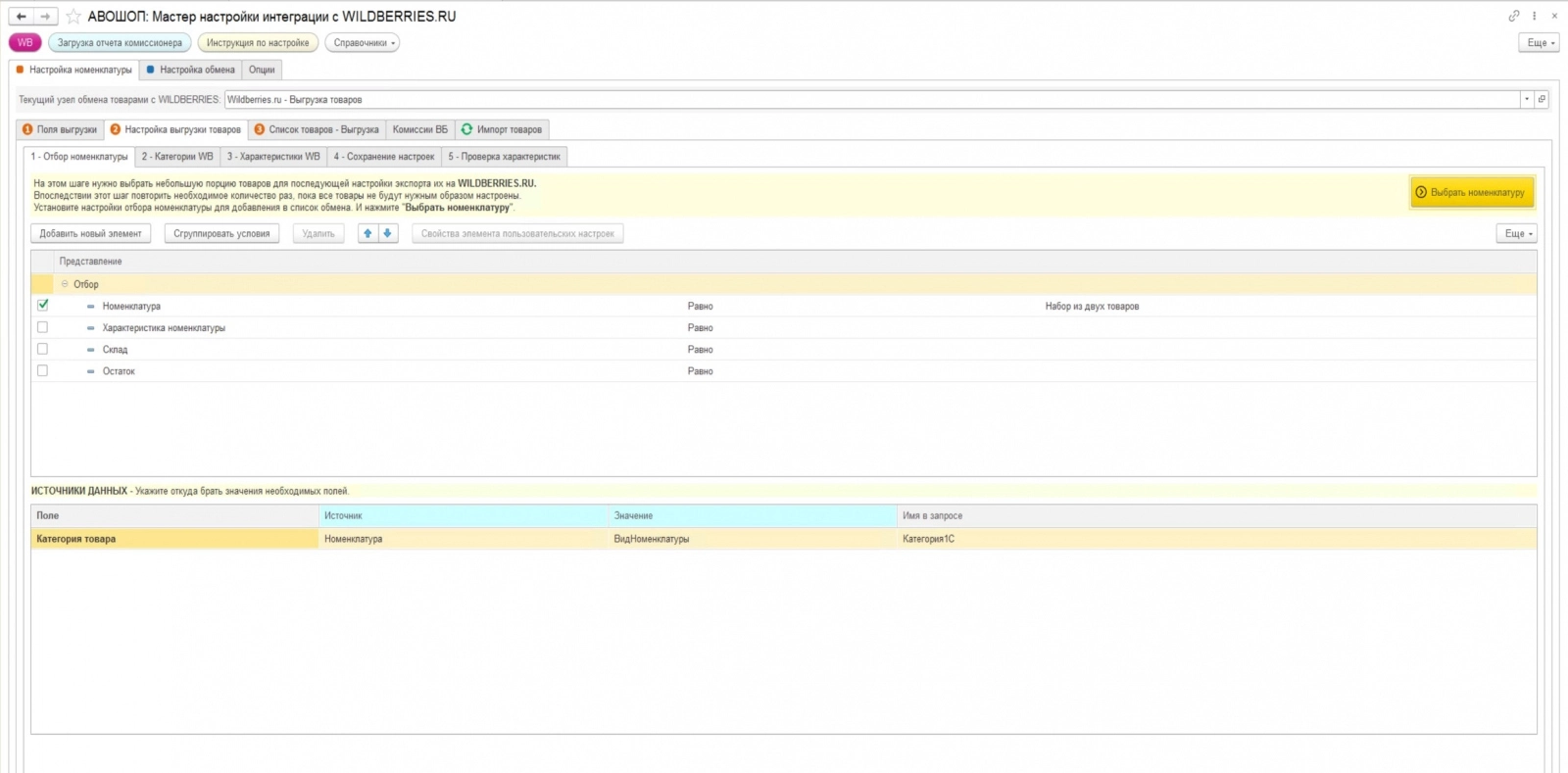Open the Еще menu above filter table
Viewport: 1568px width, 773px height.
(x=1516, y=233)
